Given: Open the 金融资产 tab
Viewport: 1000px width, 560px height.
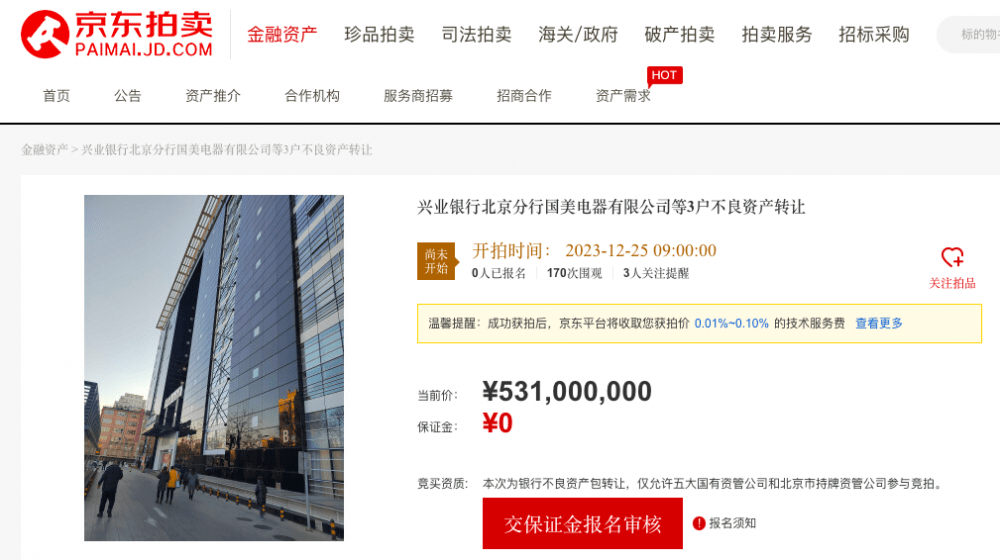Looking at the screenshot, I should [x=282, y=34].
